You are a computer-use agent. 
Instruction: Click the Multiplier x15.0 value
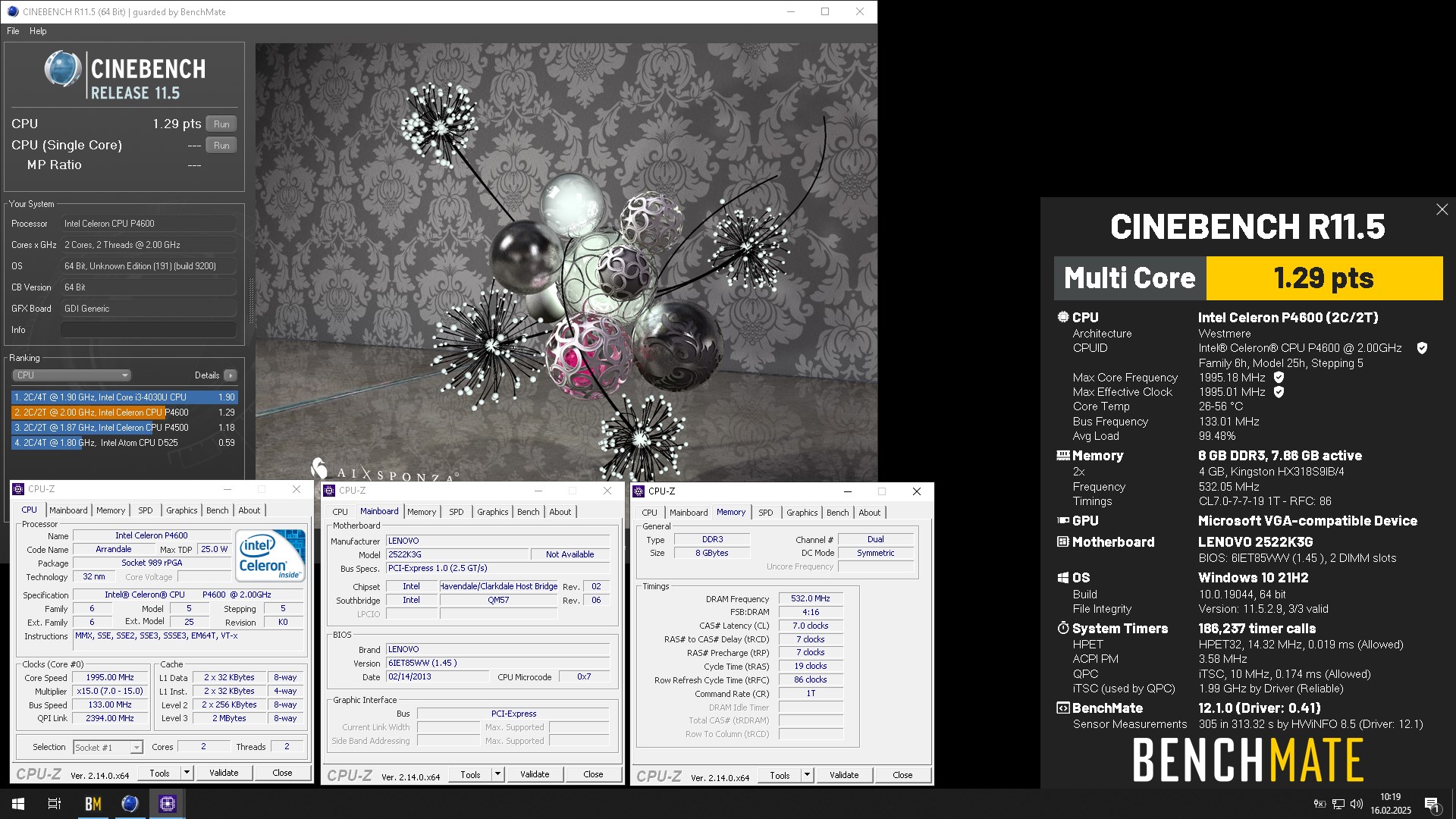coord(110,692)
